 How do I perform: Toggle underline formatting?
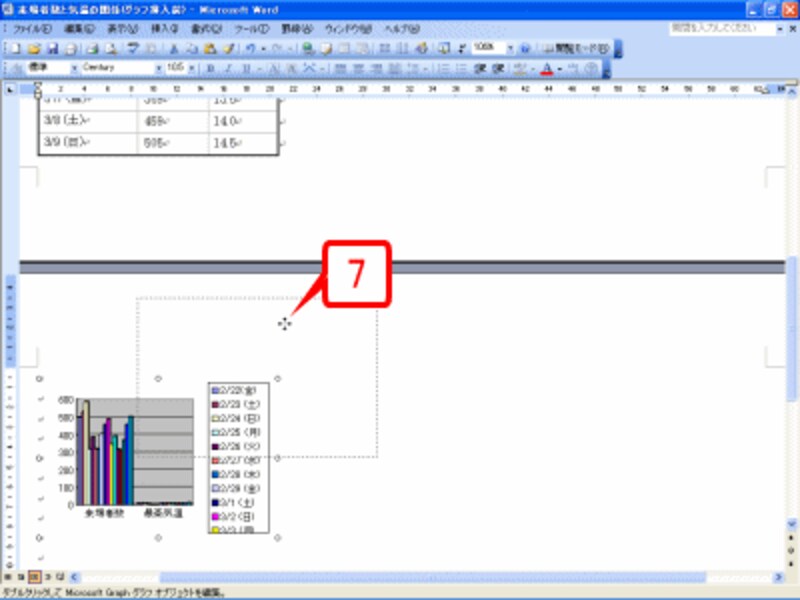tap(243, 68)
